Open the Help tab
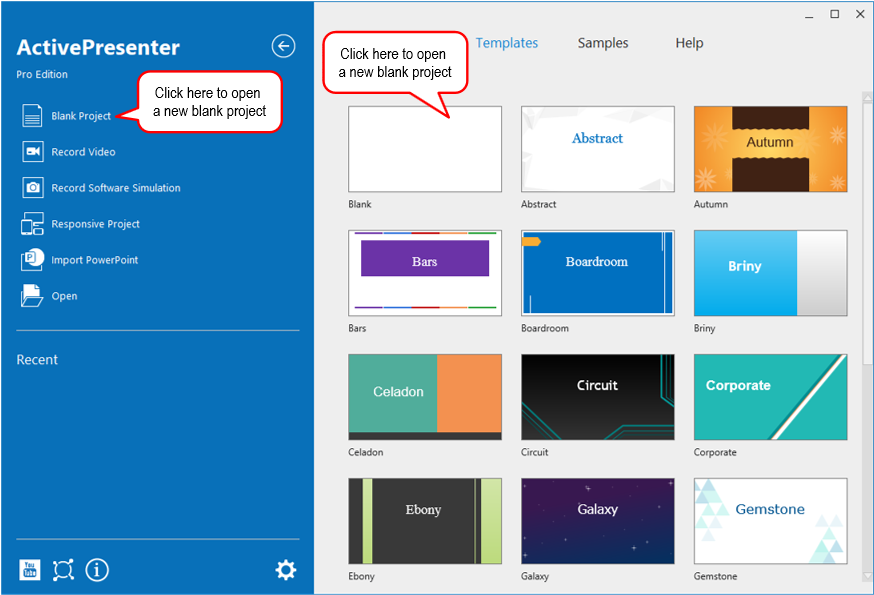This screenshot has width=874, height=595. coord(690,43)
